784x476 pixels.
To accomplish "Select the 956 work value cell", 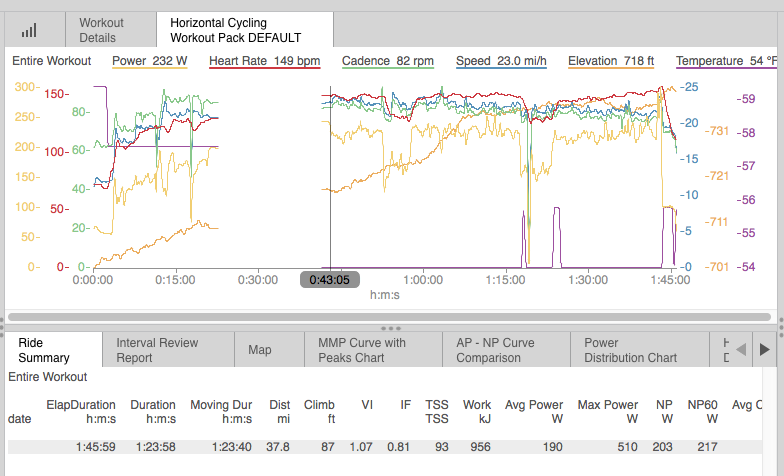I will pyautogui.click(x=480, y=447).
